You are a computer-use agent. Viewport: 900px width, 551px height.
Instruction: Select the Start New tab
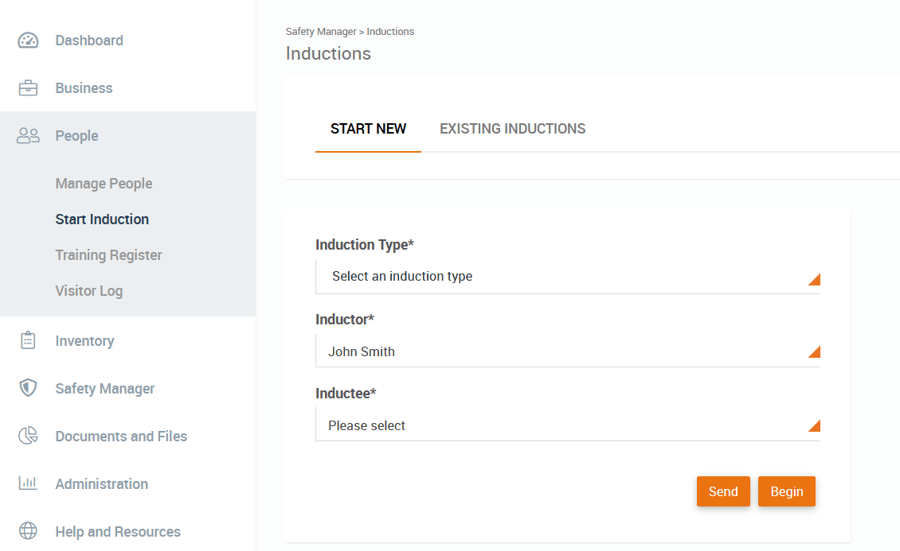[x=368, y=129]
